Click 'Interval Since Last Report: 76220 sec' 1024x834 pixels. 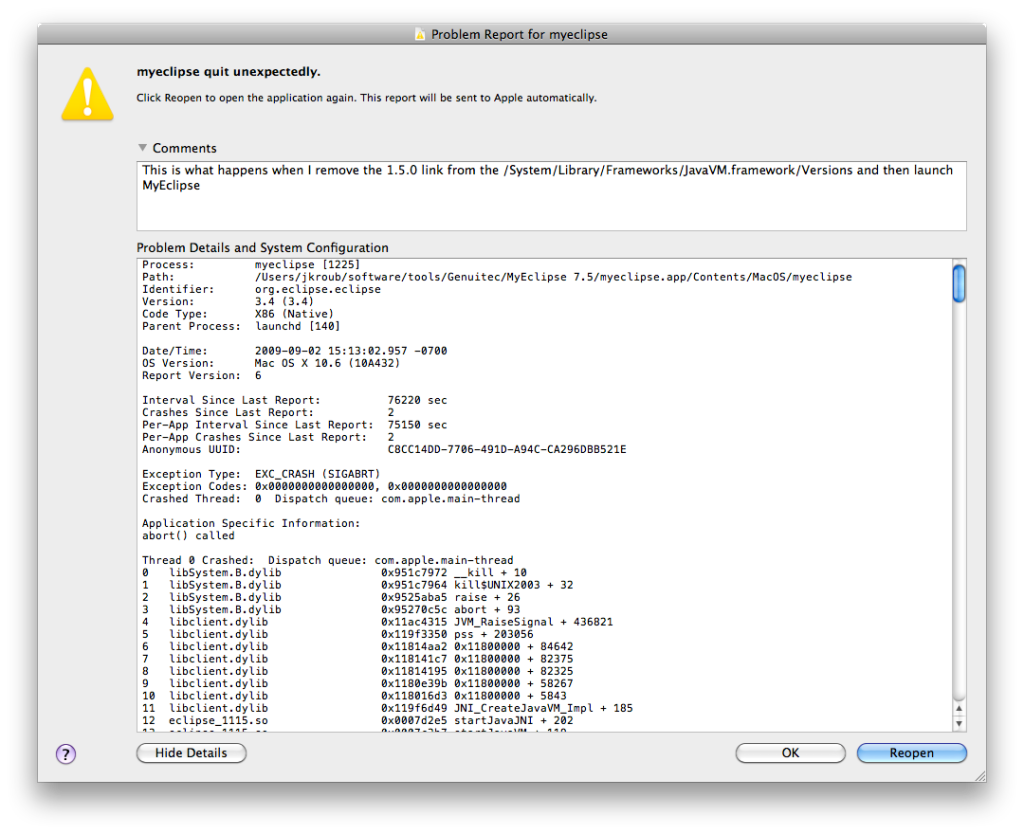pos(295,400)
